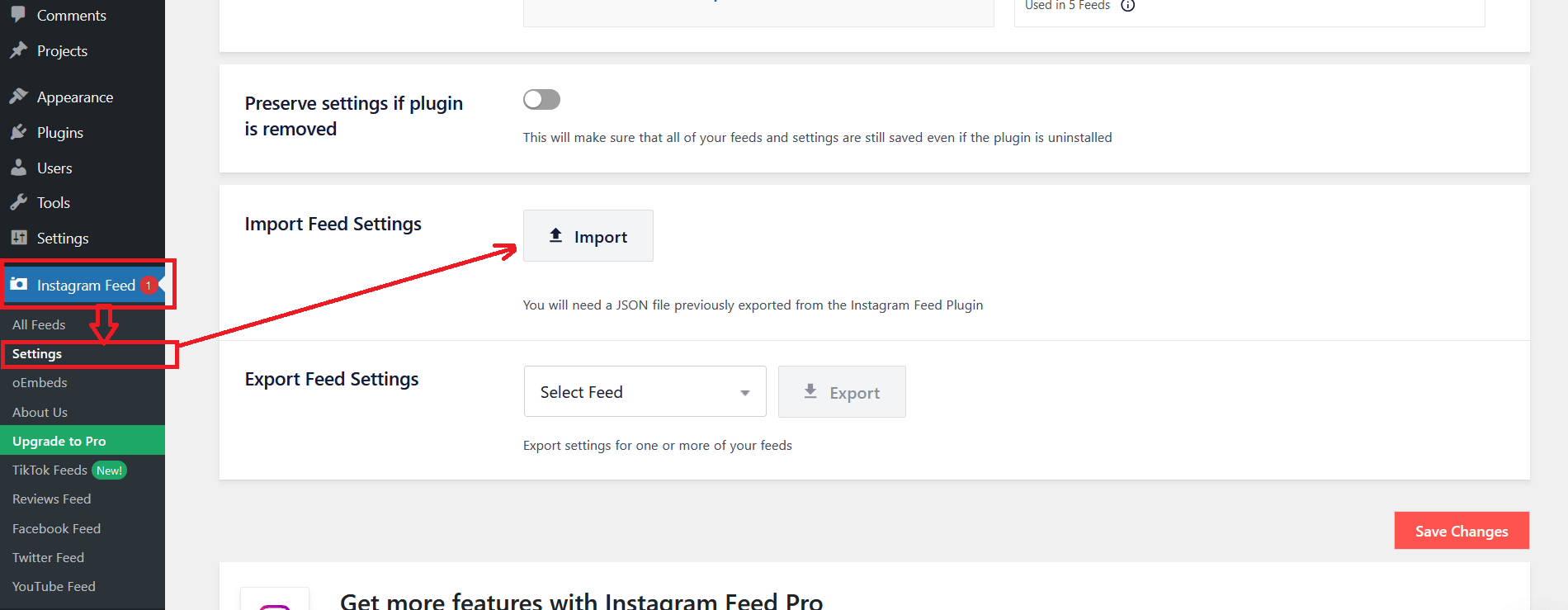This screenshot has height=610, width=1568.
Task: Open the Select Feed dropdown
Action: [645, 391]
